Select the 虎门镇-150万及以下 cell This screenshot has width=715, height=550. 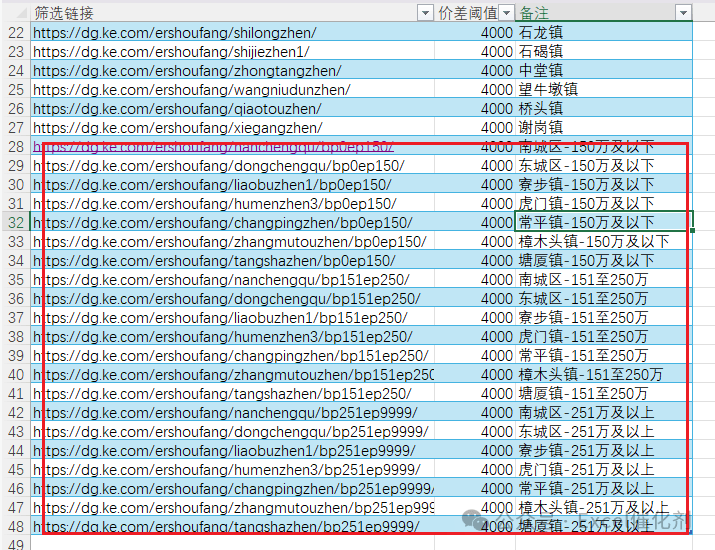[x=604, y=203]
